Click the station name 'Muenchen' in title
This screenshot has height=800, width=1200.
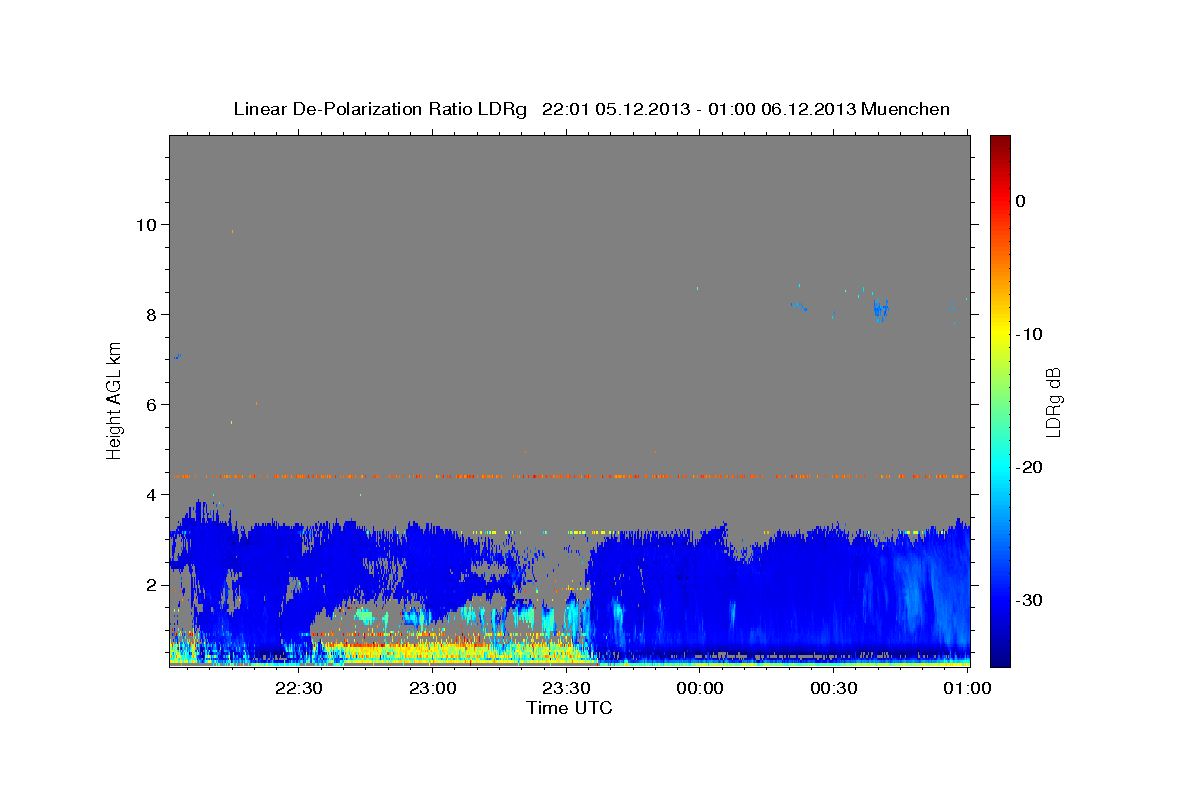[905, 109]
